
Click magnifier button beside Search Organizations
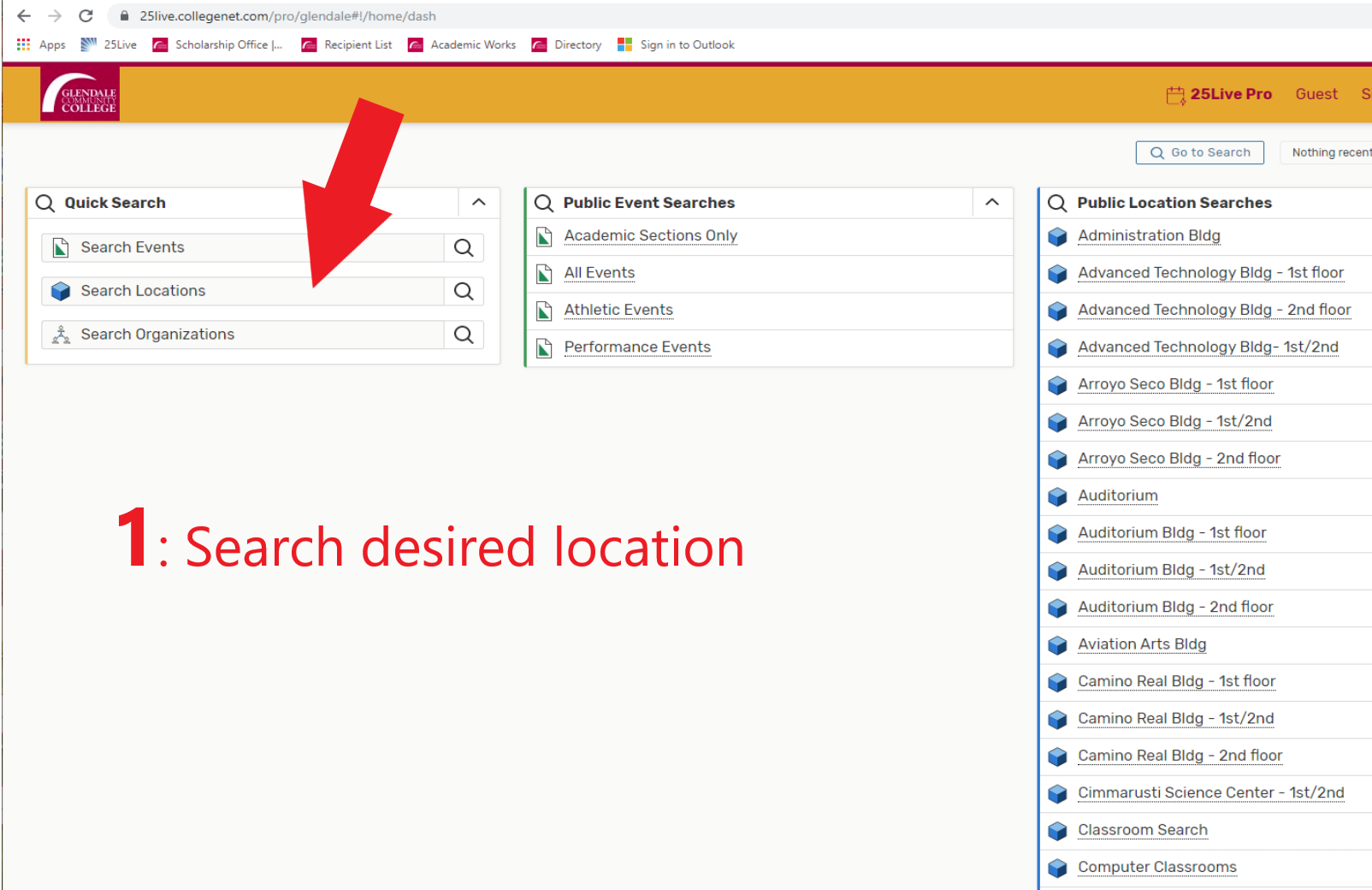tap(464, 335)
